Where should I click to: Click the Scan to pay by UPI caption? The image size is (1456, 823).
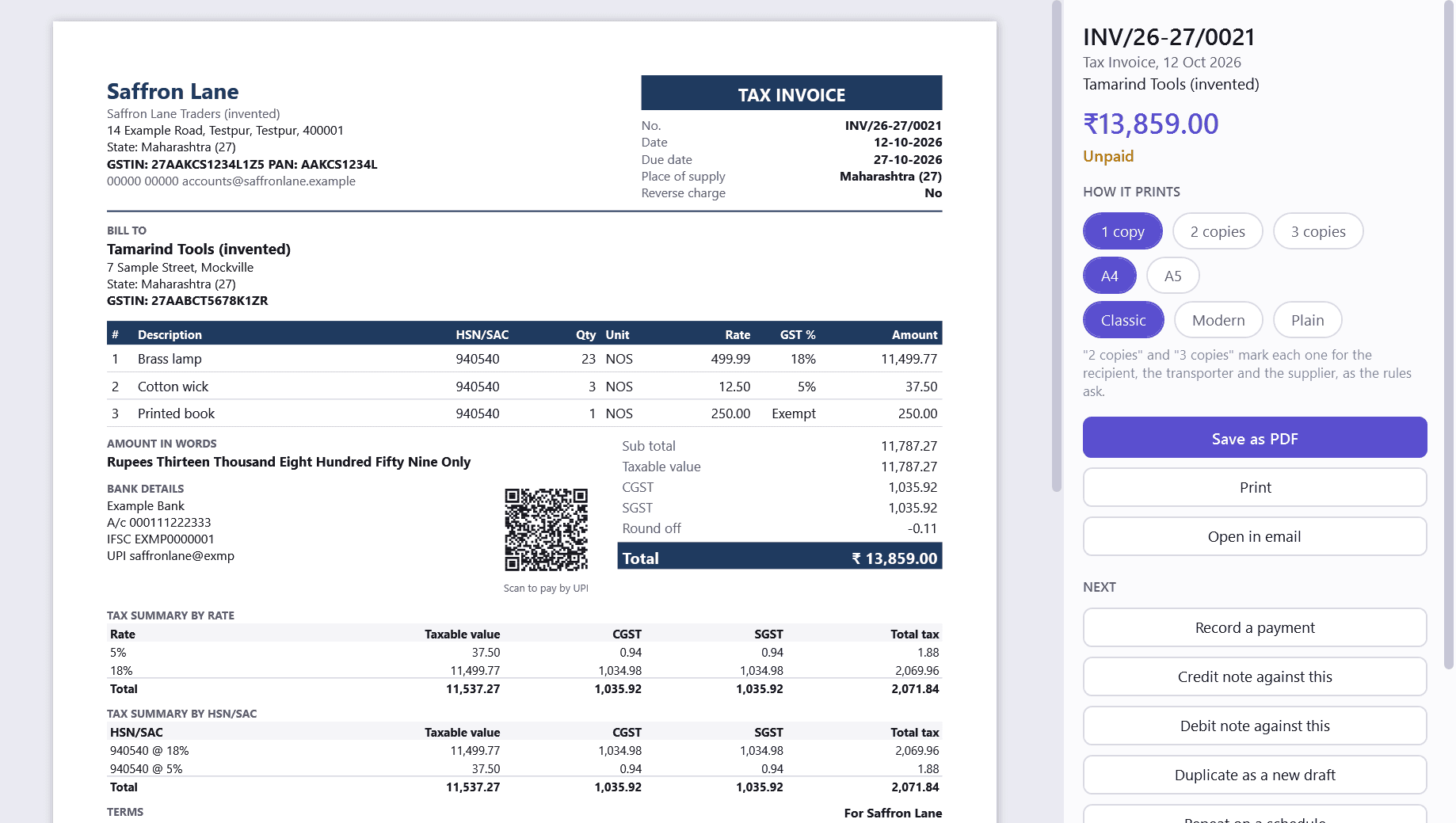point(546,589)
